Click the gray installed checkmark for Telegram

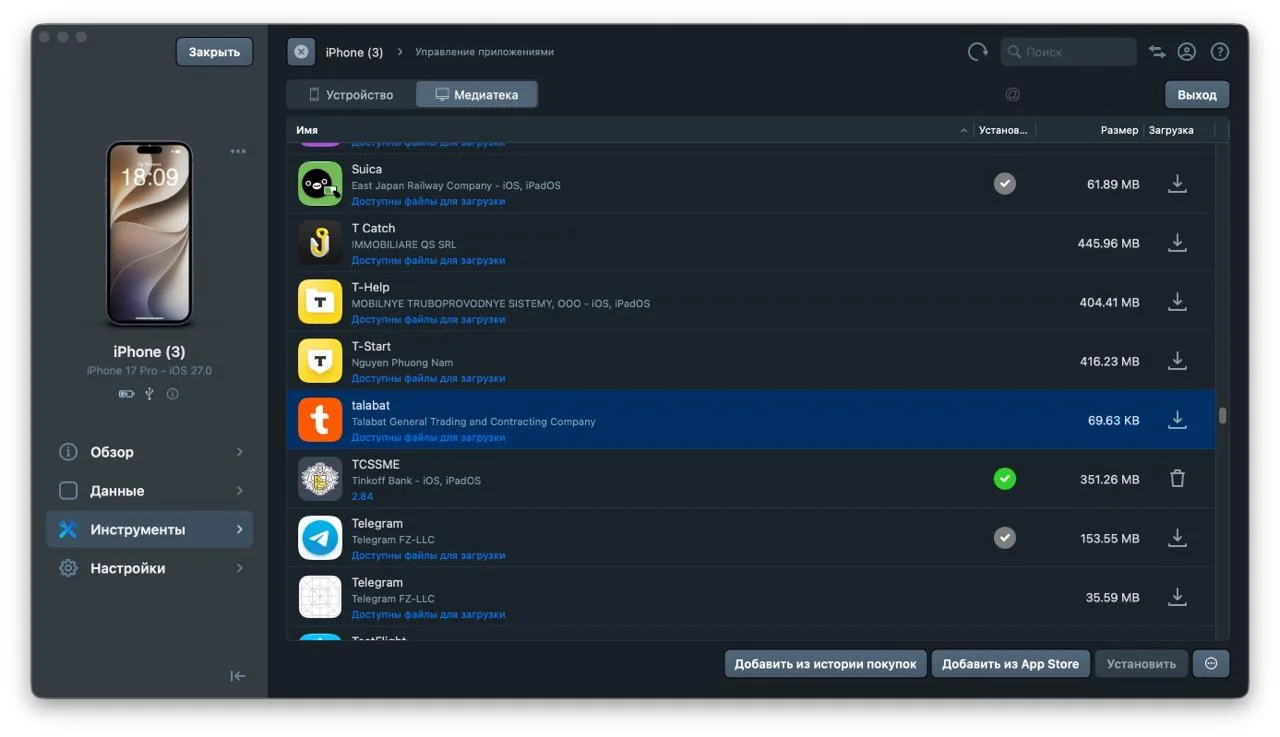1005,538
